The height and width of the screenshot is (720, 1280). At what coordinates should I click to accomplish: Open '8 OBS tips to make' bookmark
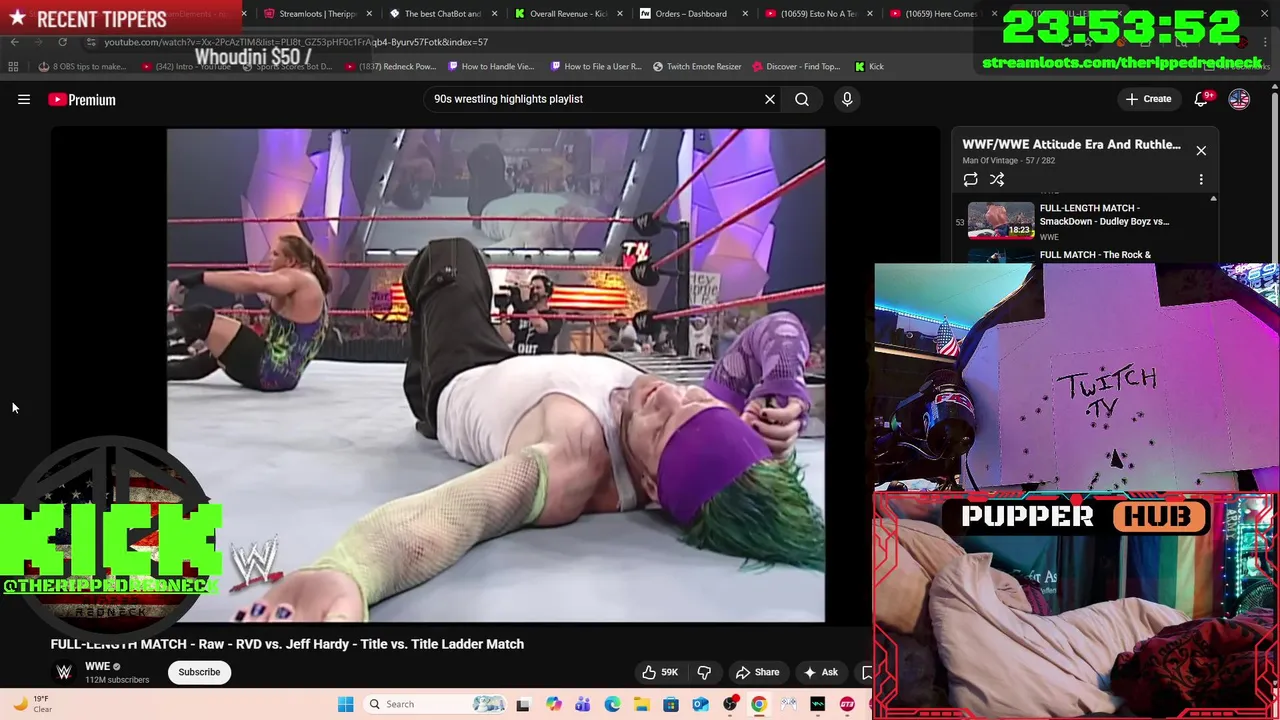point(82,66)
